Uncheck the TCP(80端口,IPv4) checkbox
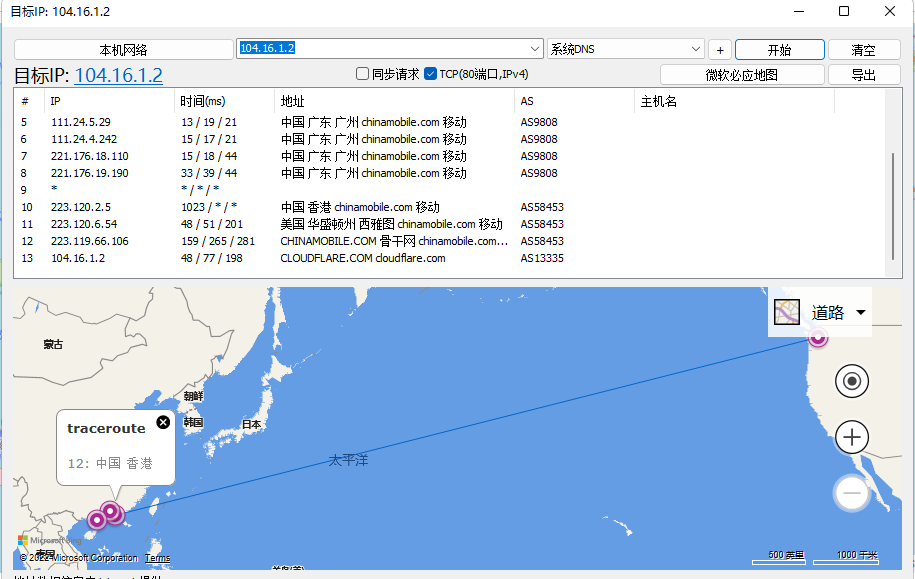 coord(431,74)
